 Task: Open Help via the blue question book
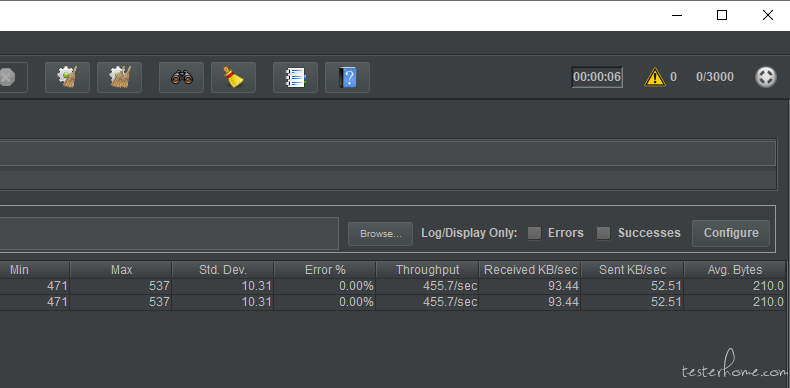pyautogui.click(x=347, y=78)
